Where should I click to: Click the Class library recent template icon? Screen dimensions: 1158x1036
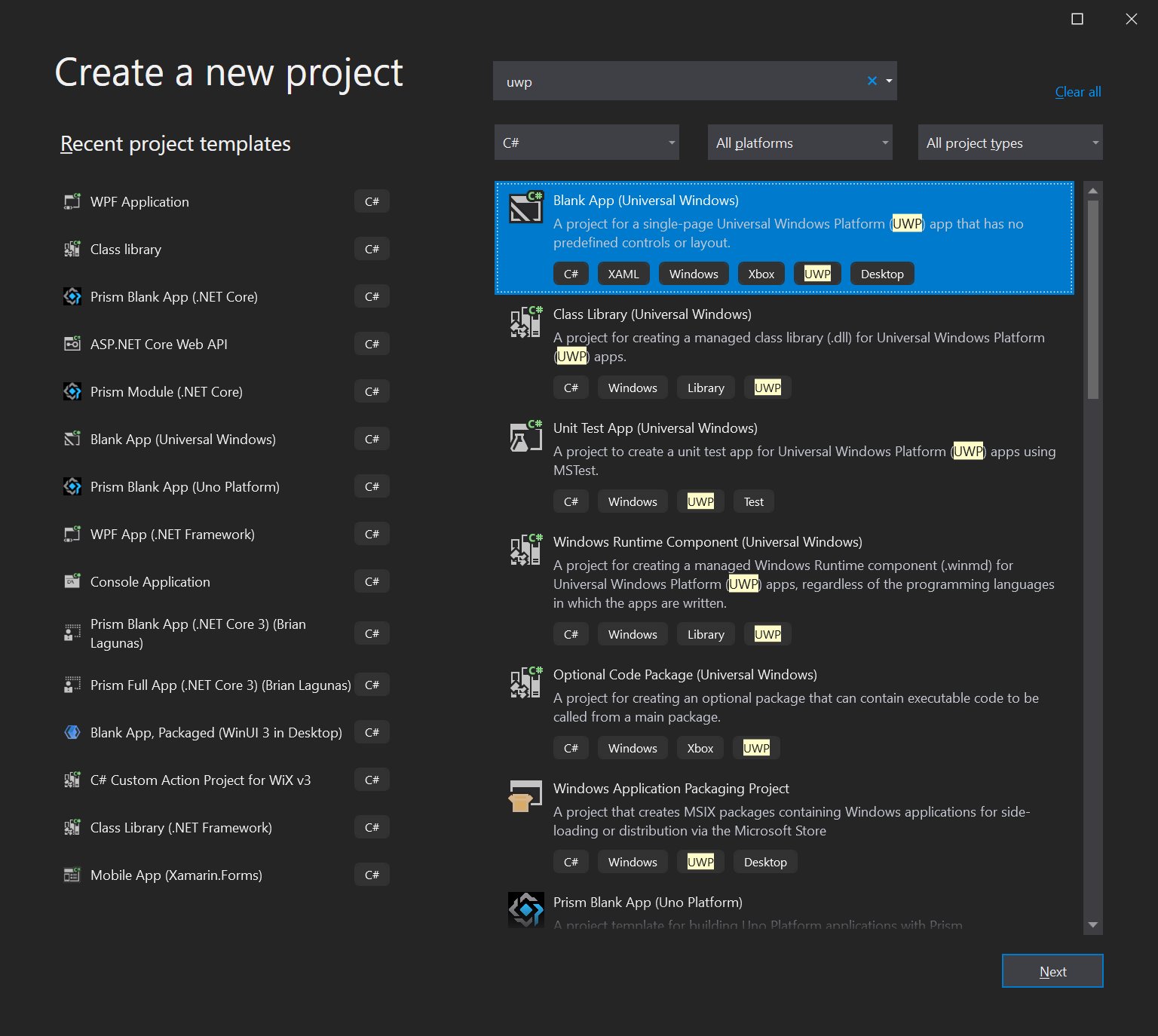(72, 249)
